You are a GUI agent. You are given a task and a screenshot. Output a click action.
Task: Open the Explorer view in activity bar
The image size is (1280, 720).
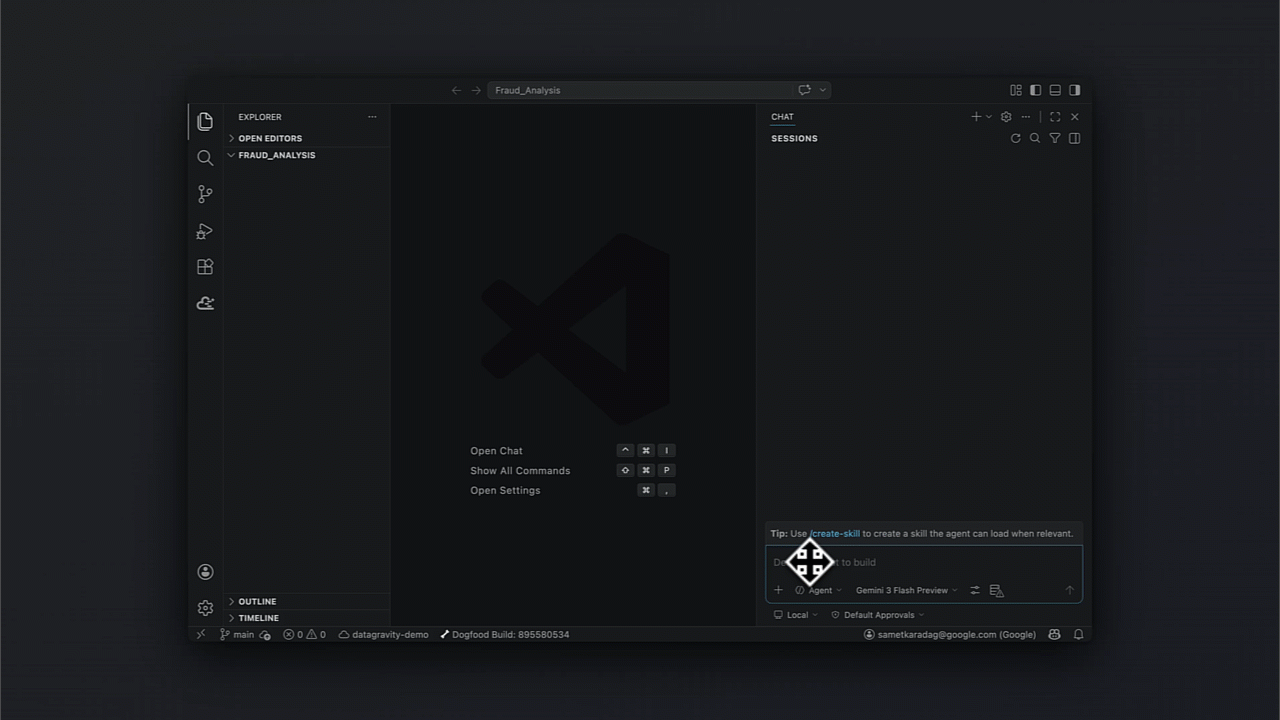point(205,121)
